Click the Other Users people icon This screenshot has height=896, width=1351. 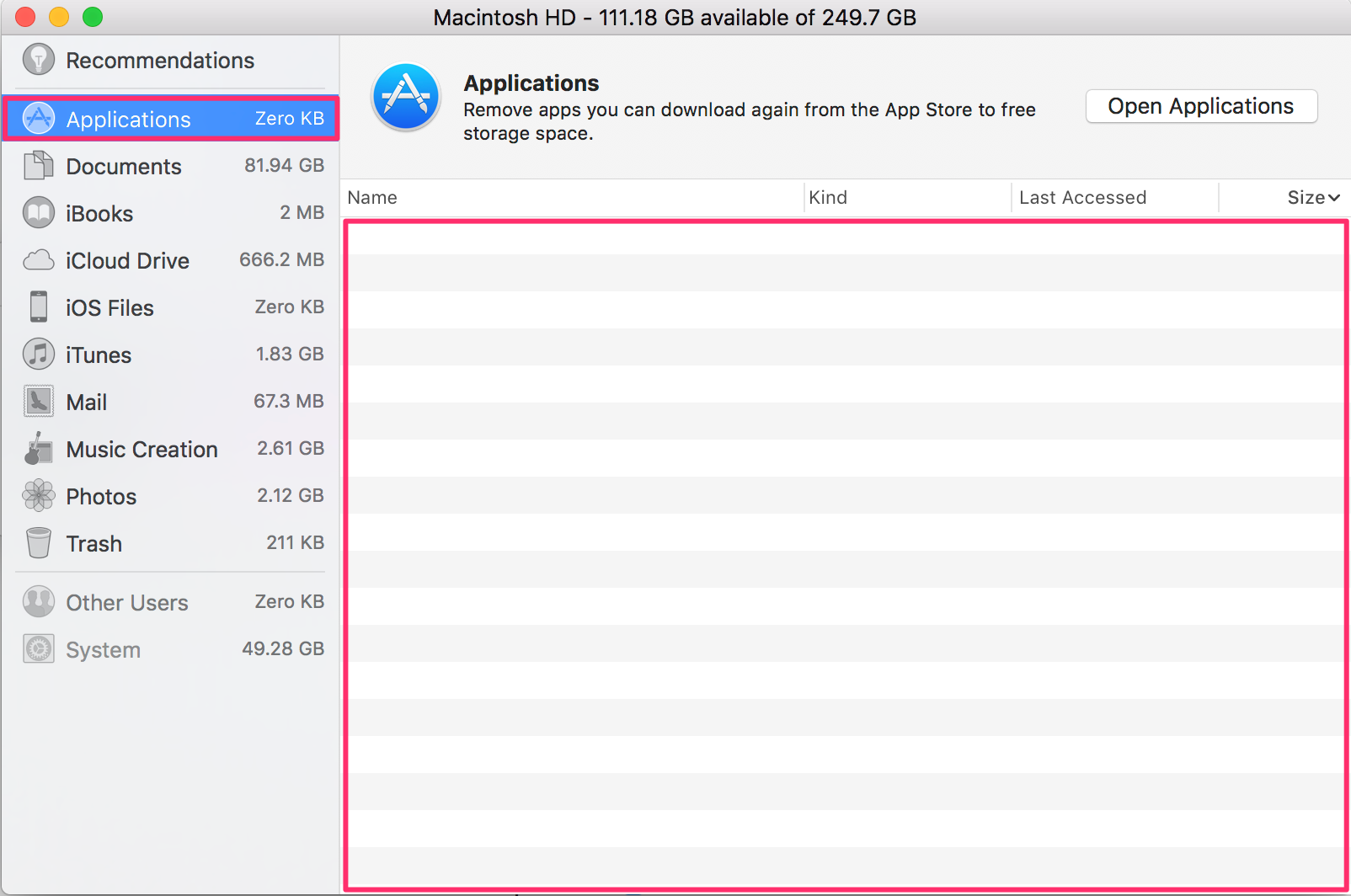click(39, 602)
